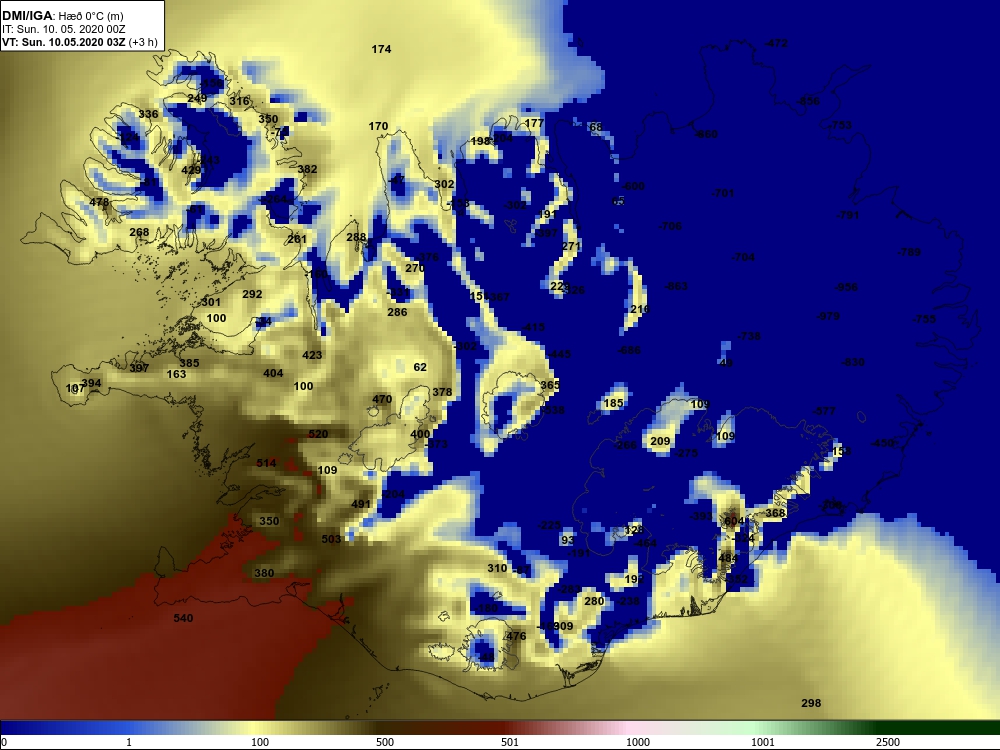Image resolution: width=1000 pixels, height=750 pixels.
Task: Click the map value 177
Action: (x=534, y=123)
